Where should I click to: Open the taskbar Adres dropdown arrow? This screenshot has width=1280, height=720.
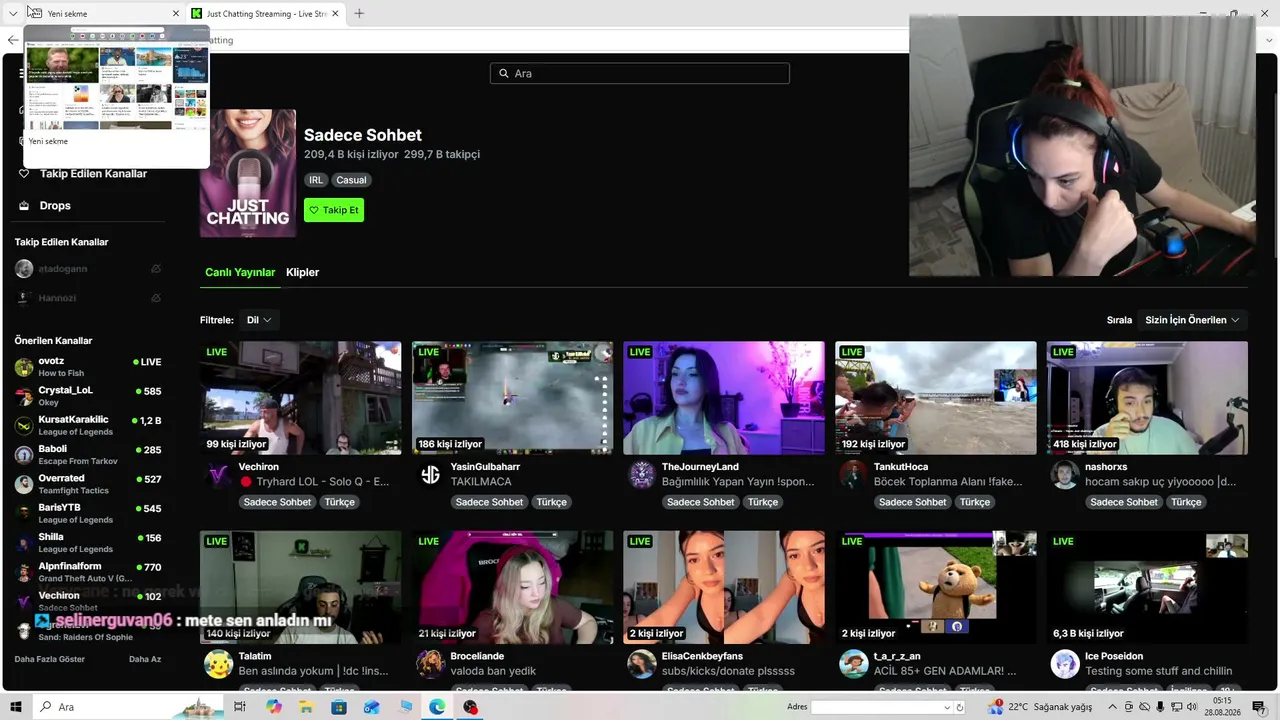[x=947, y=707]
